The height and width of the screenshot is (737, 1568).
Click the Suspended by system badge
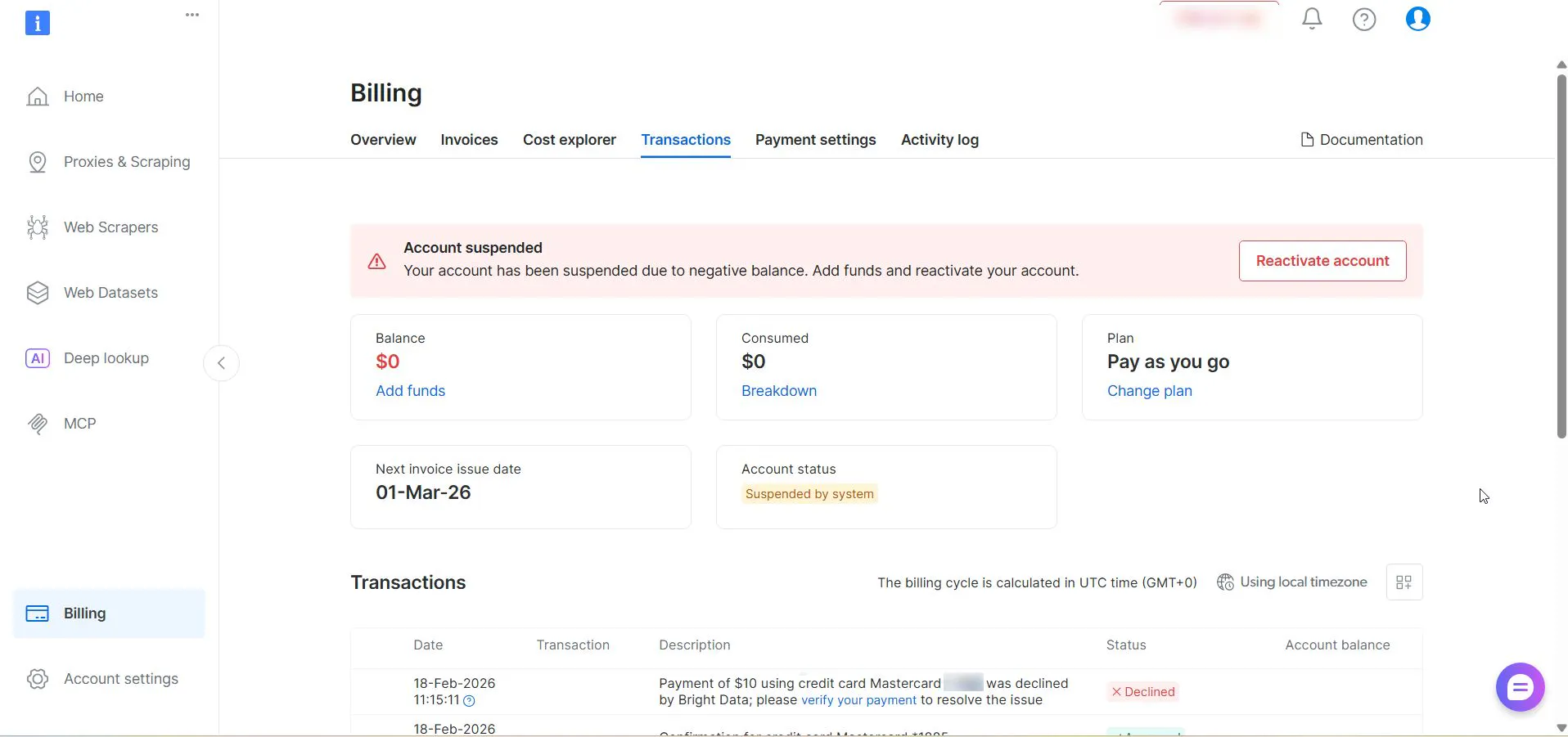pos(809,494)
